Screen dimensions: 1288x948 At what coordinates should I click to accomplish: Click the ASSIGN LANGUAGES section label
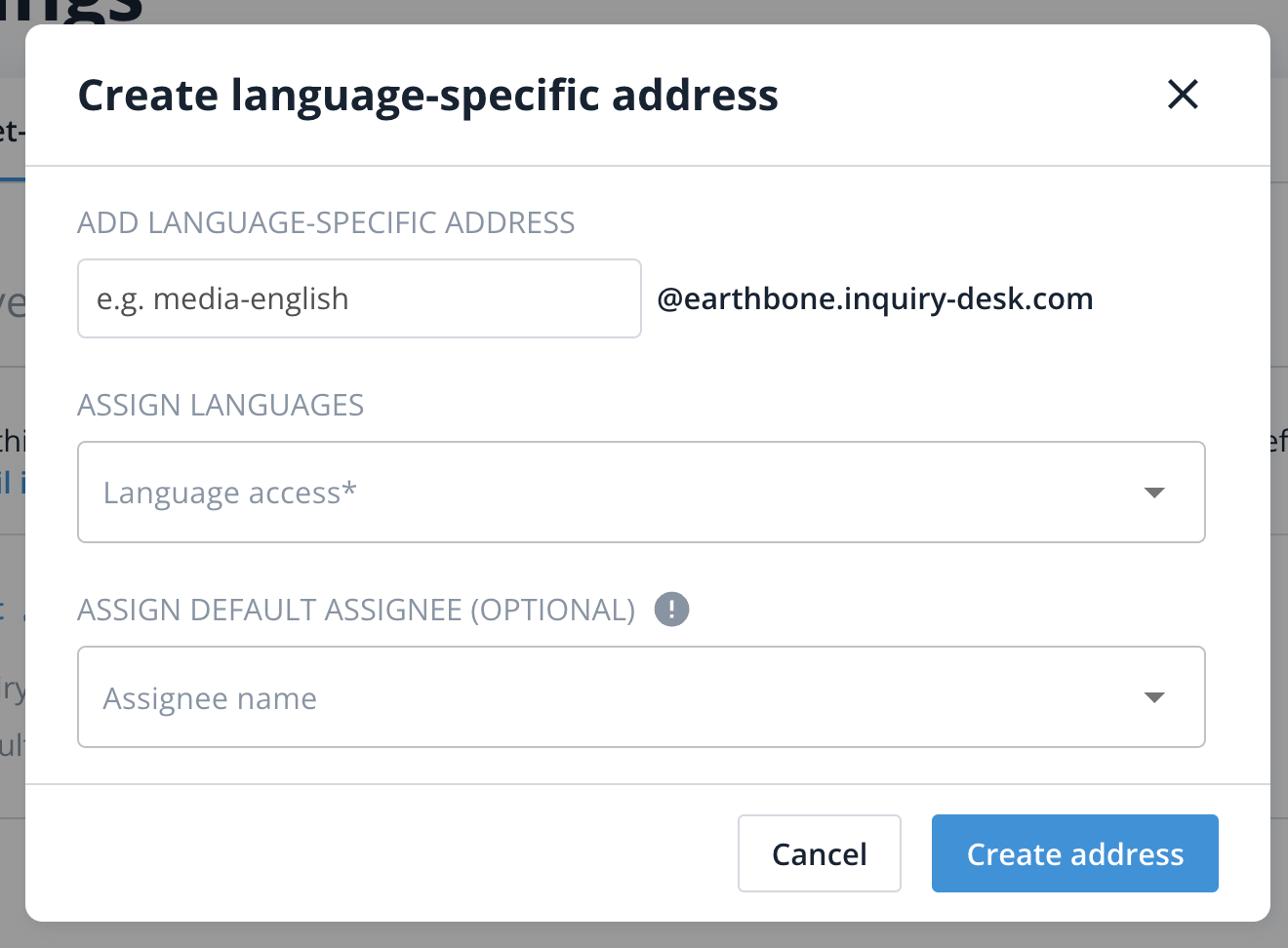click(x=221, y=405)
